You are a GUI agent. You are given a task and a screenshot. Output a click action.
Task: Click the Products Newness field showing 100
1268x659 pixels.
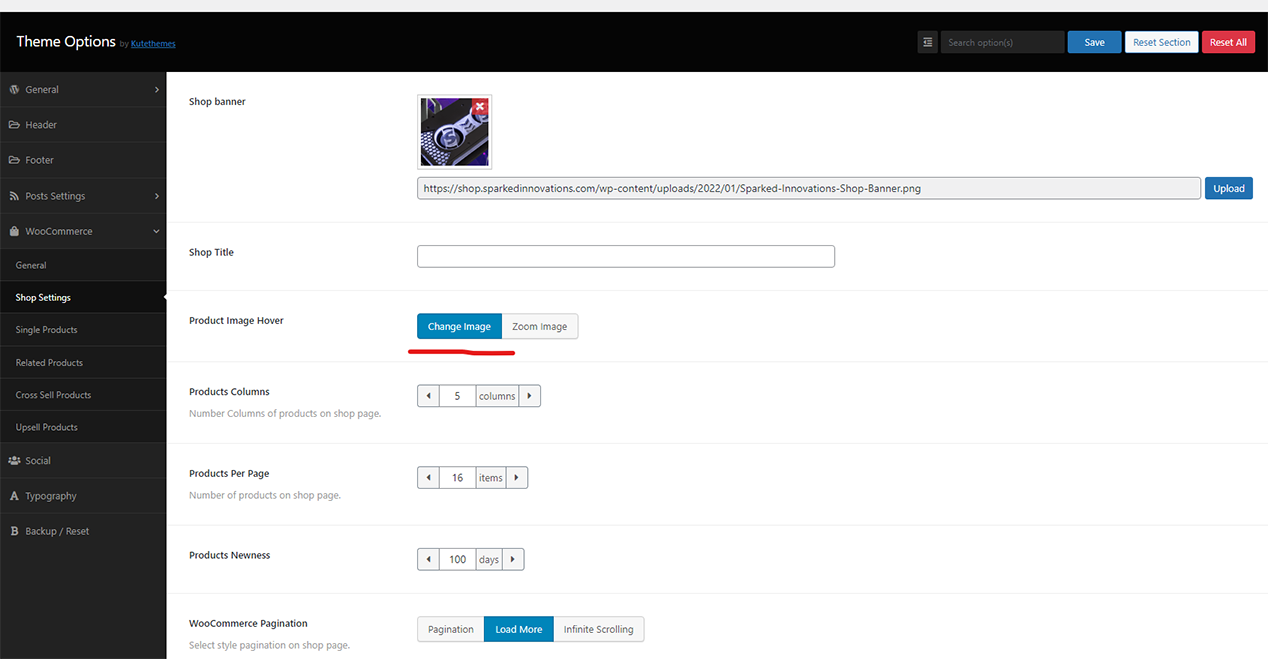pos(457,559)
